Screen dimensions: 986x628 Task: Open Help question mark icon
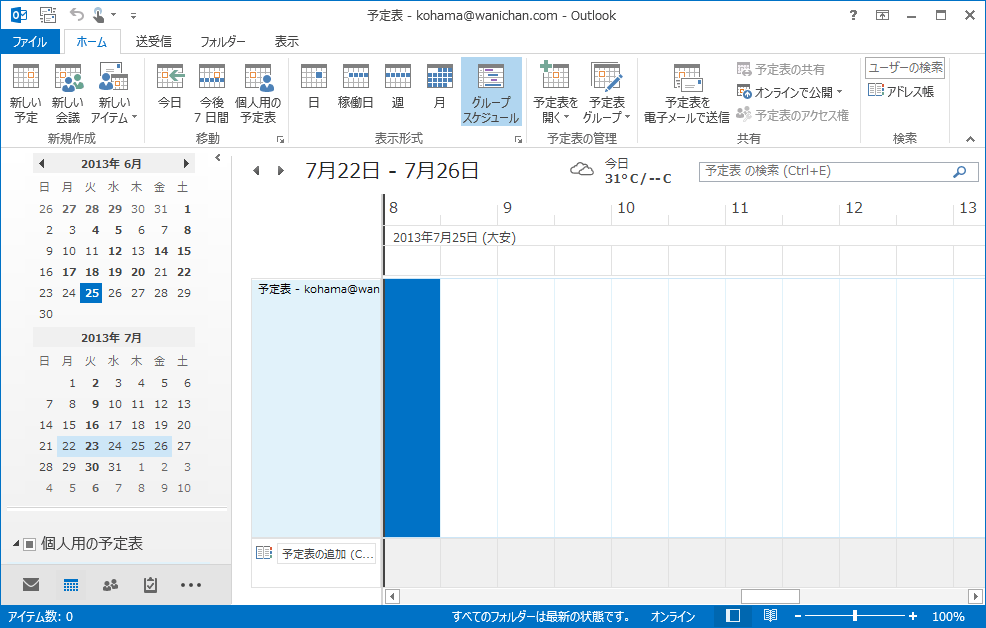pyautogui.click(x=853, y=15)
